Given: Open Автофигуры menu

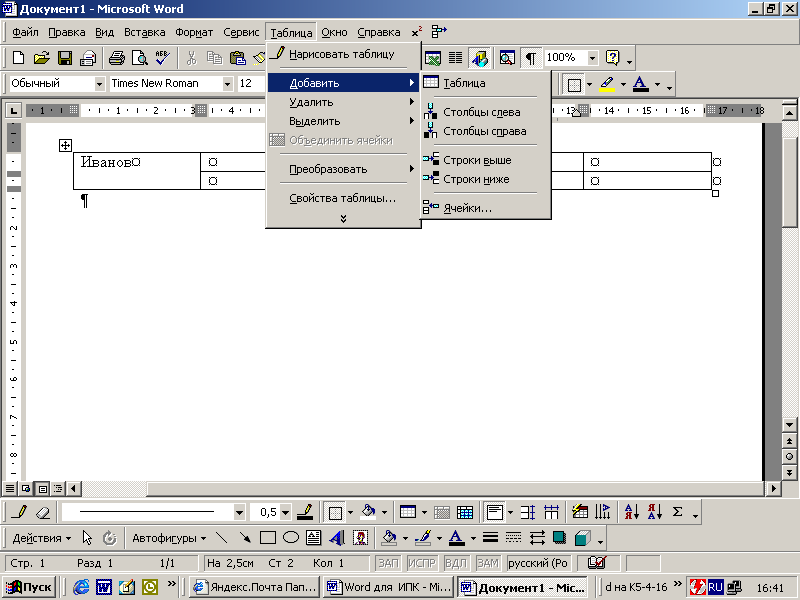Looking at the screenshot, I should [x=169, y=538].
